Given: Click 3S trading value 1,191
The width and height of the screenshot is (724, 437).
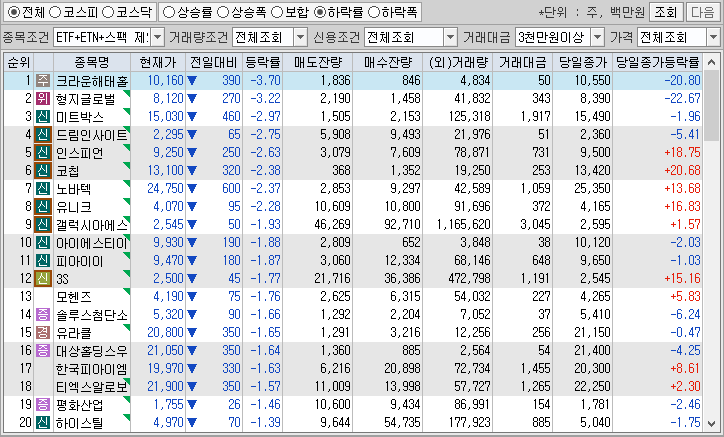Looking at the screenshot, I should click(536, 279).
